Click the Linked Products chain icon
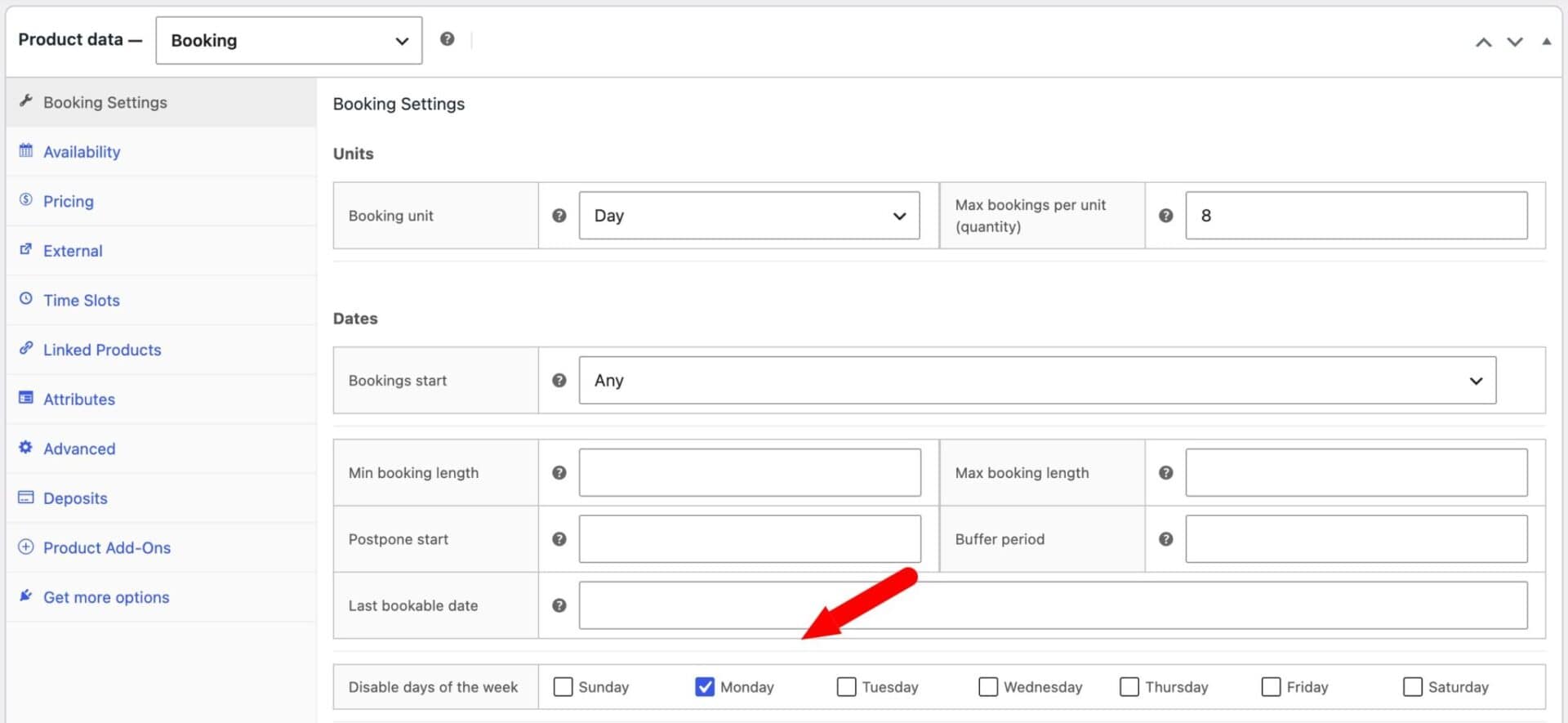 (26, 348)
